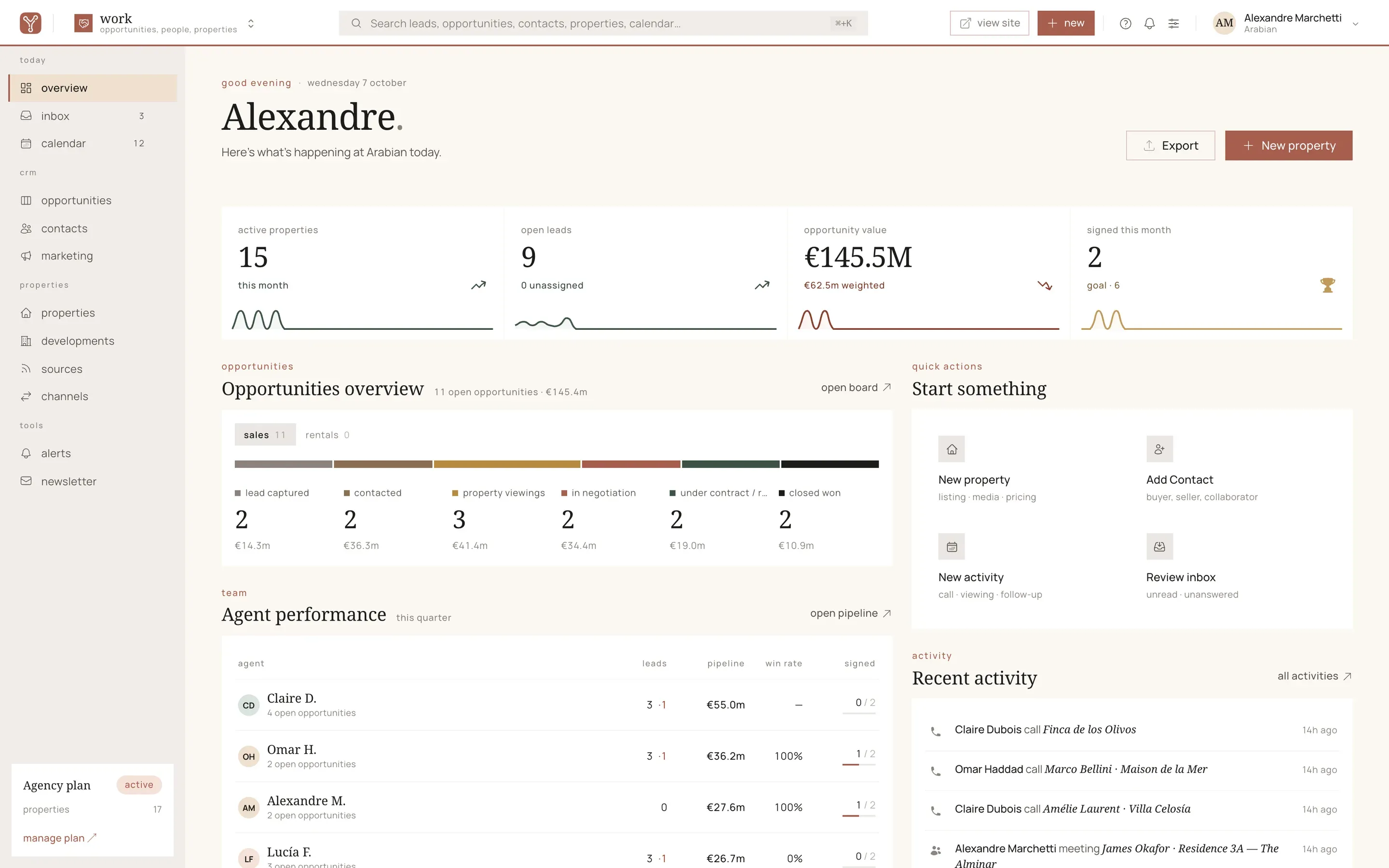Open the open board link

point(856,388)
